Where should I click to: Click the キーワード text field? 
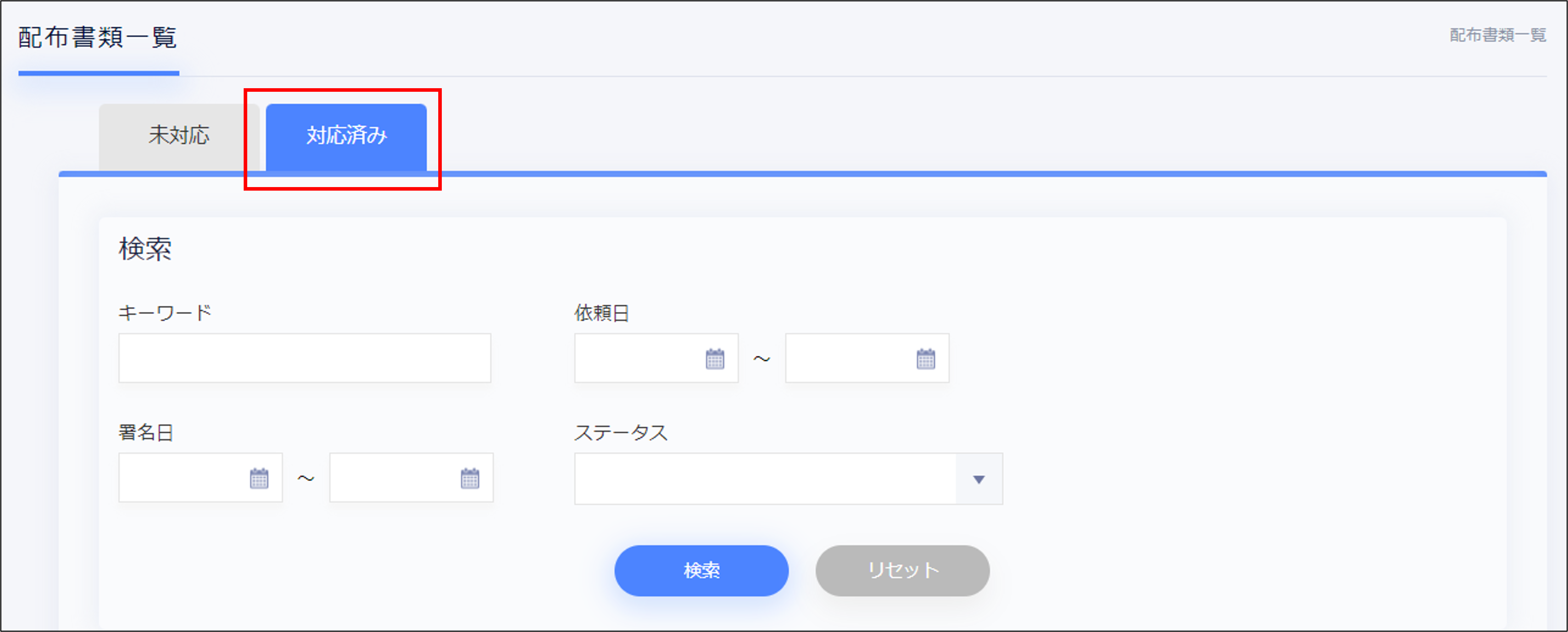tap(304, 358)
